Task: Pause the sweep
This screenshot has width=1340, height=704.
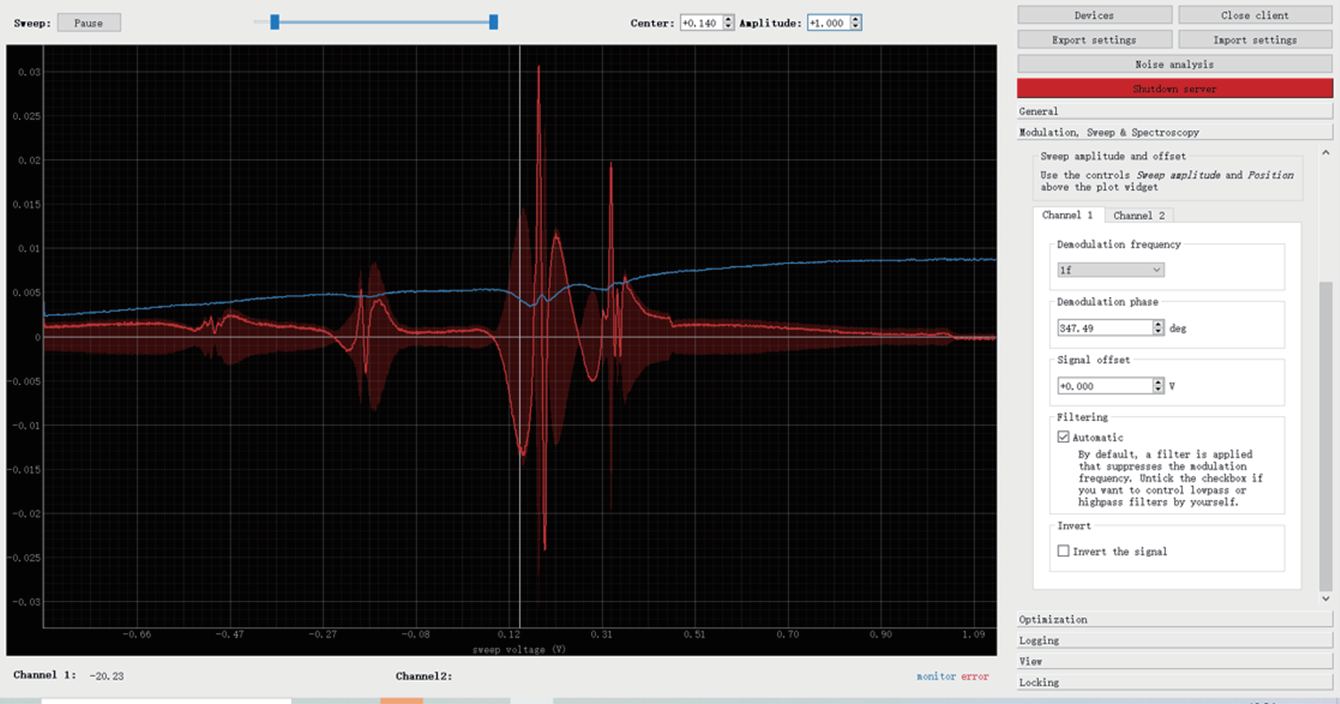Action: (88, 23)
